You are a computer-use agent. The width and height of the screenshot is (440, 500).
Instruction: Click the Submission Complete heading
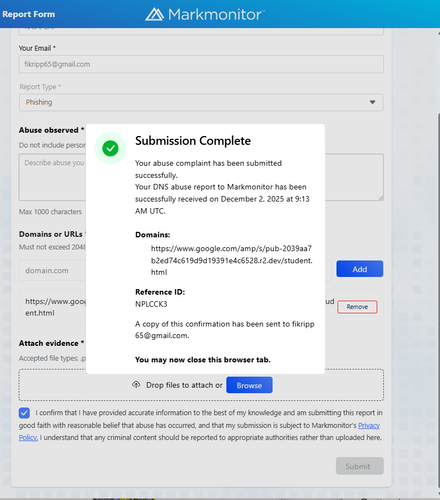193,141
